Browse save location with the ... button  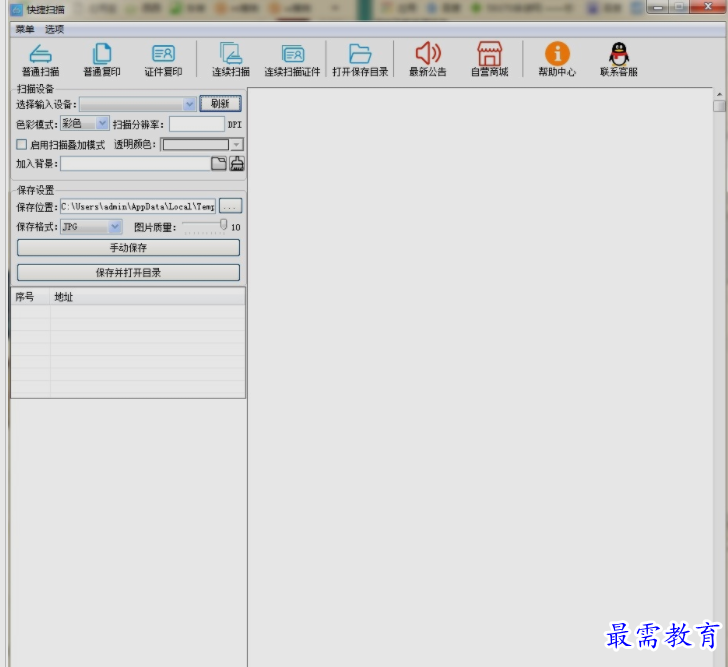(x=230, y=206)
